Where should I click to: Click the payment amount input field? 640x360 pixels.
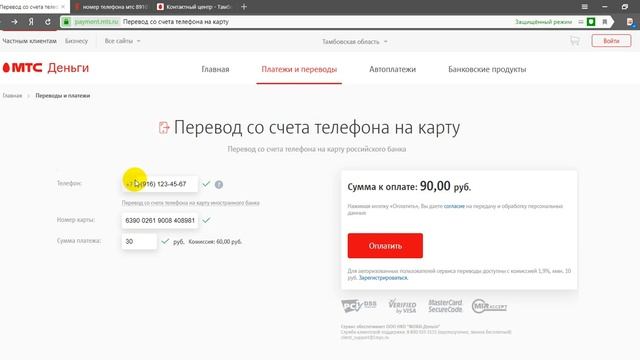coord(139,242)
